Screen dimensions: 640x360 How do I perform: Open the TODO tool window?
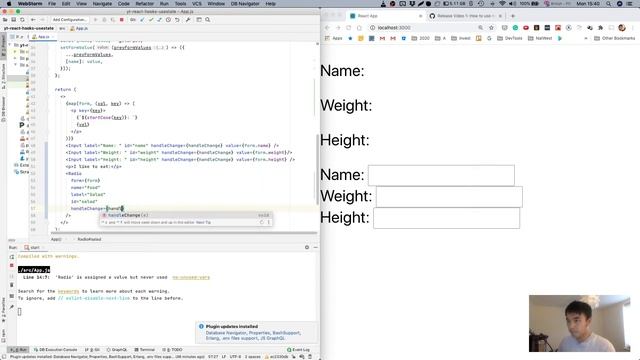[172, 350]
